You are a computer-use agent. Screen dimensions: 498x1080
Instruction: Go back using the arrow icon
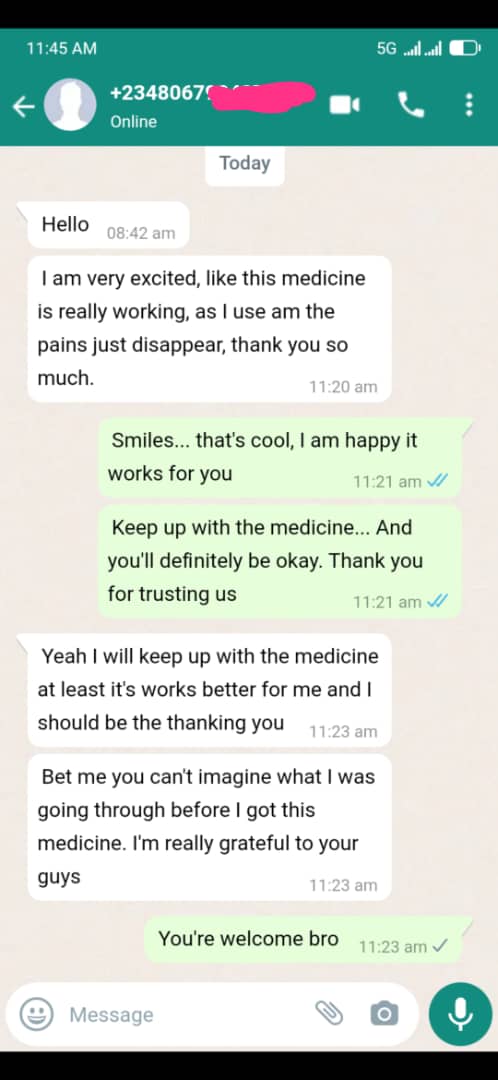coord(23,106)
